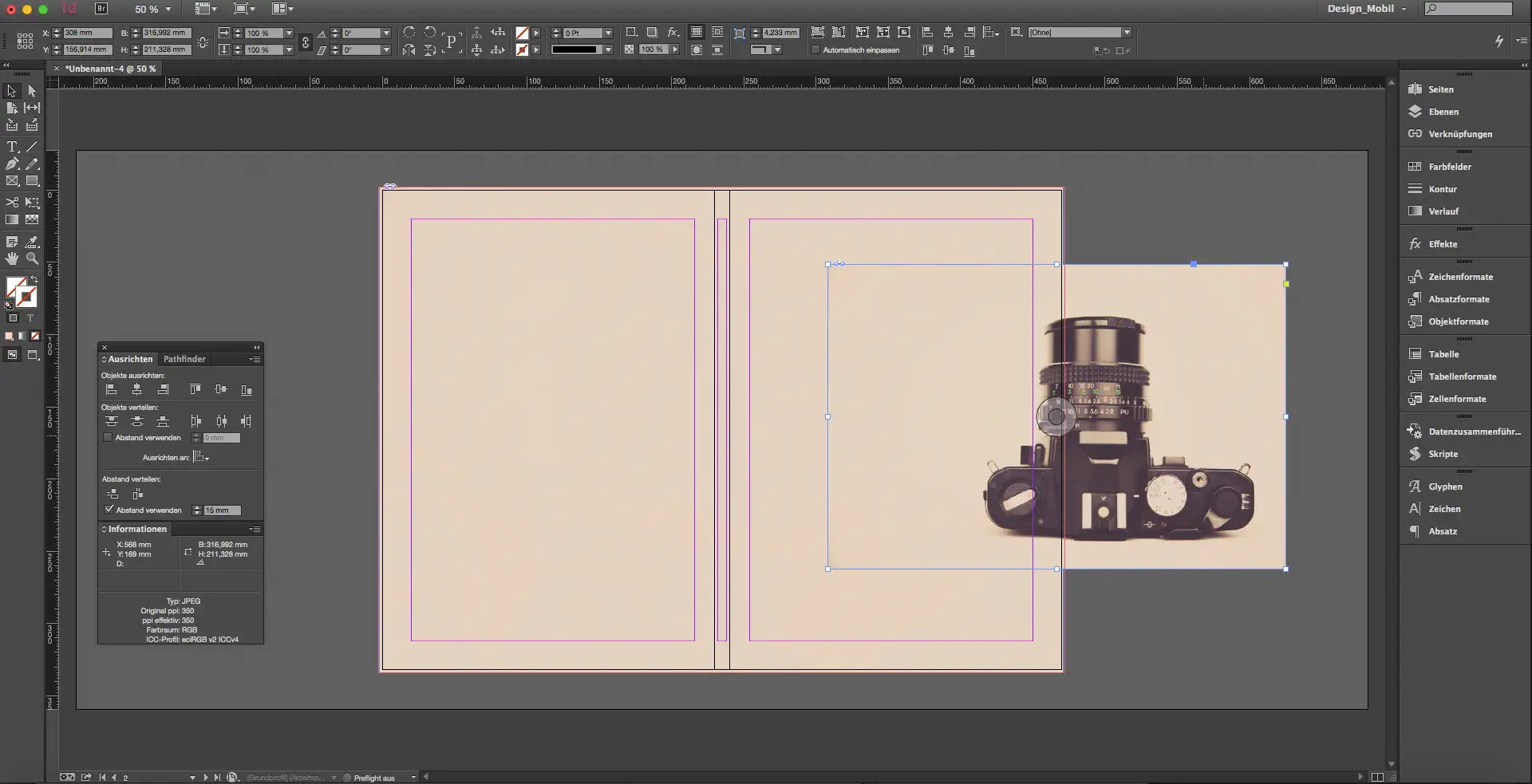Open the Absatzformate panel
1532x784 pixels.
click(1458, 299)
